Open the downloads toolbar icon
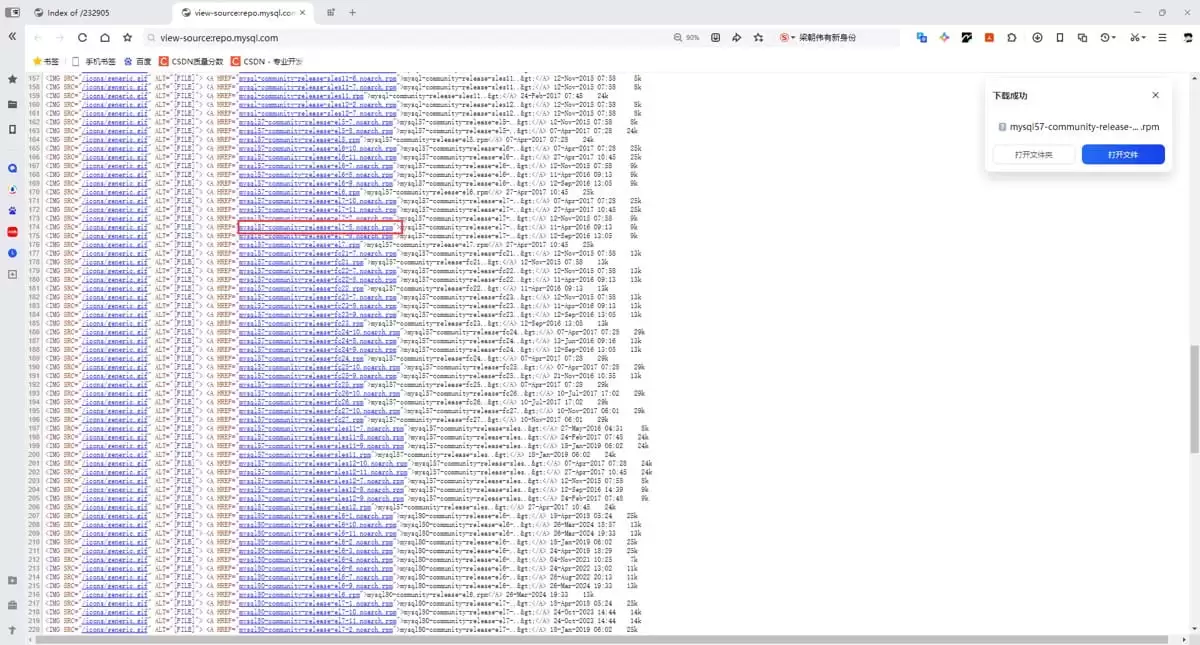 pos(1037,37)
